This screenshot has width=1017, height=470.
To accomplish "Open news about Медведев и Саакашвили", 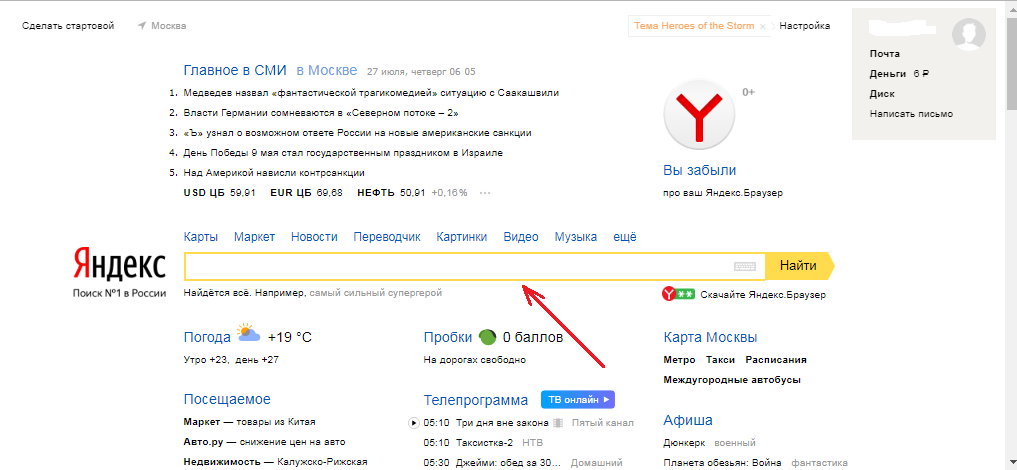I will pos(371,93).
